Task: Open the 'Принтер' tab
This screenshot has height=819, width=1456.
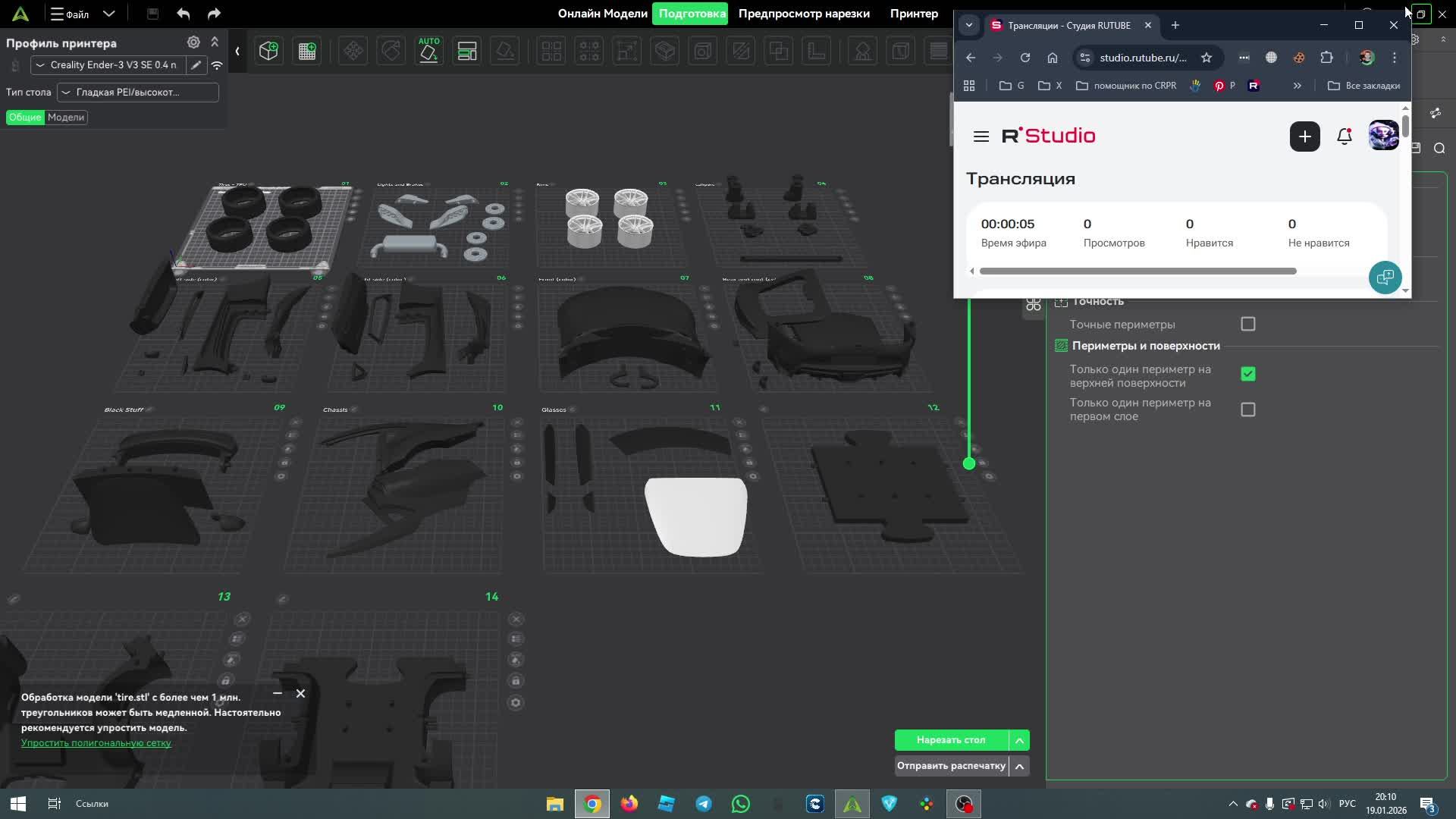Action: 915,14
